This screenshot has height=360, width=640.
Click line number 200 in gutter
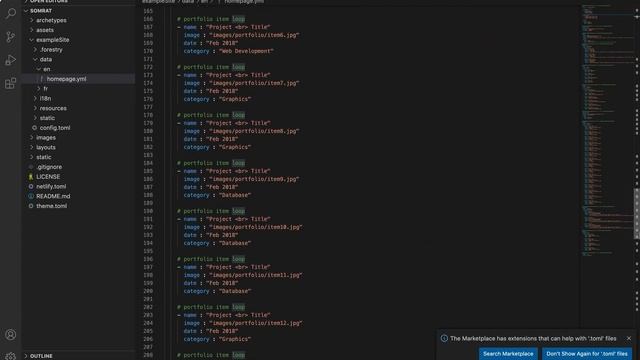(x=148, y=291)
